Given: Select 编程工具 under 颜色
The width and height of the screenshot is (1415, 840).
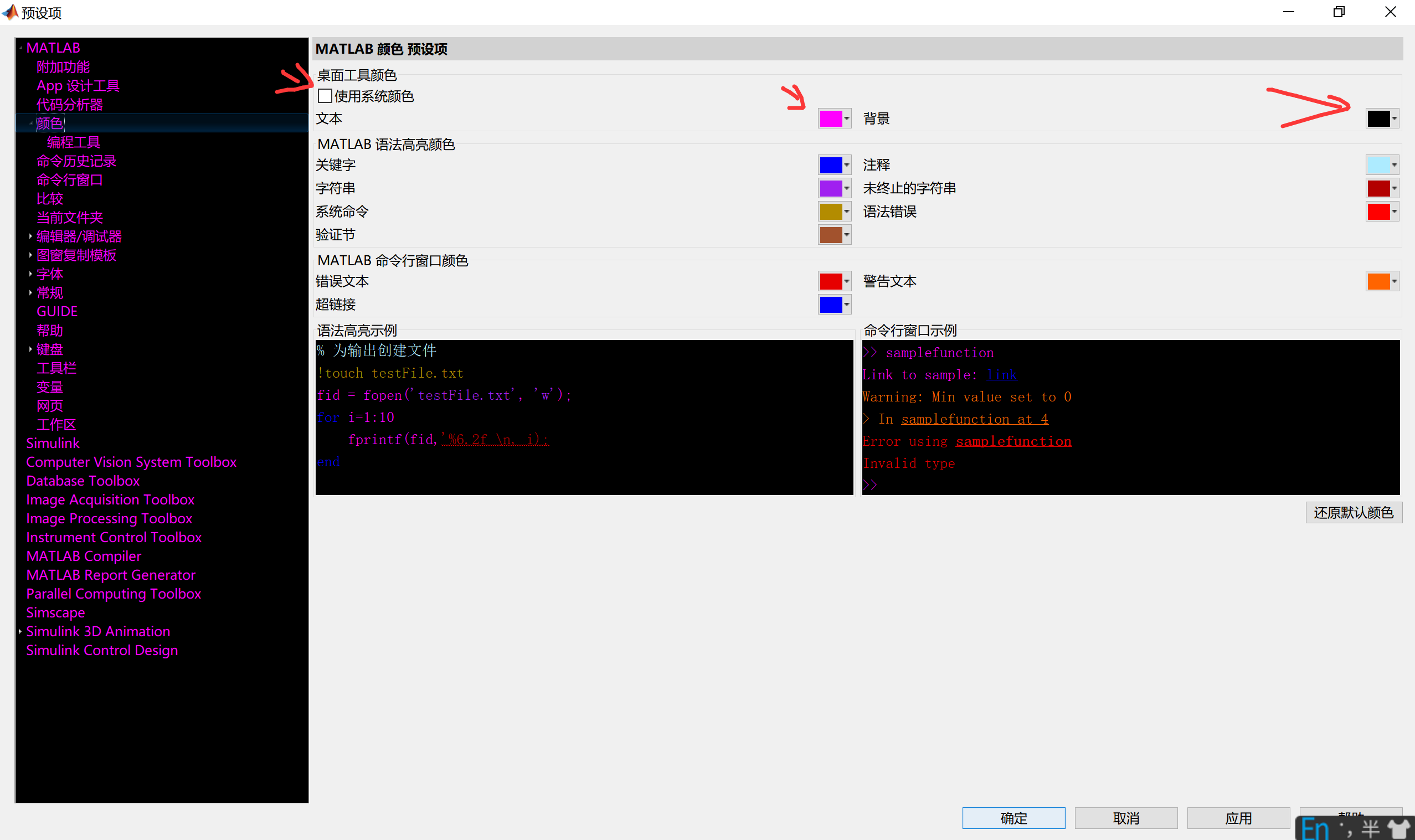Looking at the screenshot, I should click(74, 142).
